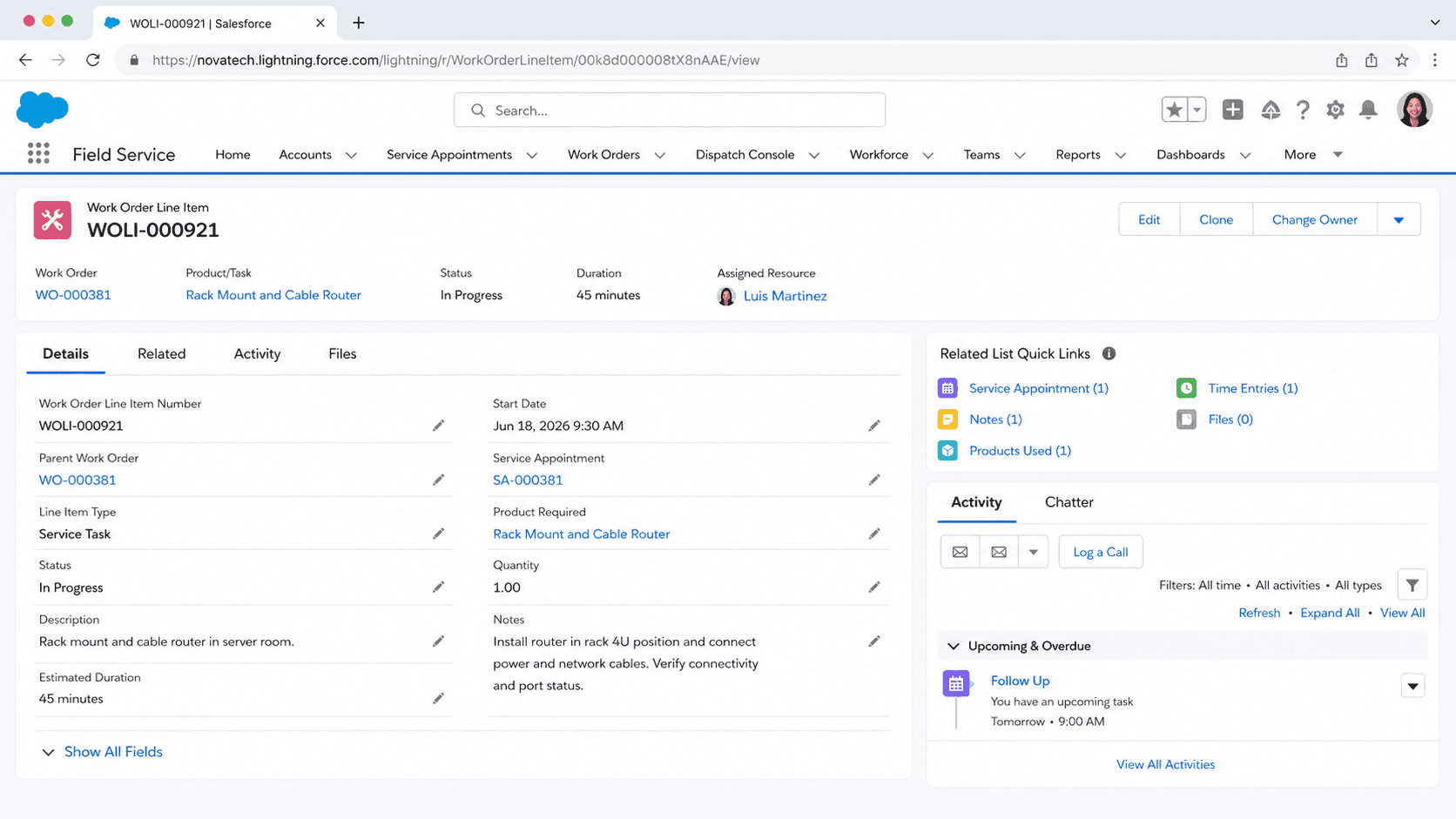Click the Products Used cube icon
Screen dimensions: 1456x819
[x=947, y=450]
